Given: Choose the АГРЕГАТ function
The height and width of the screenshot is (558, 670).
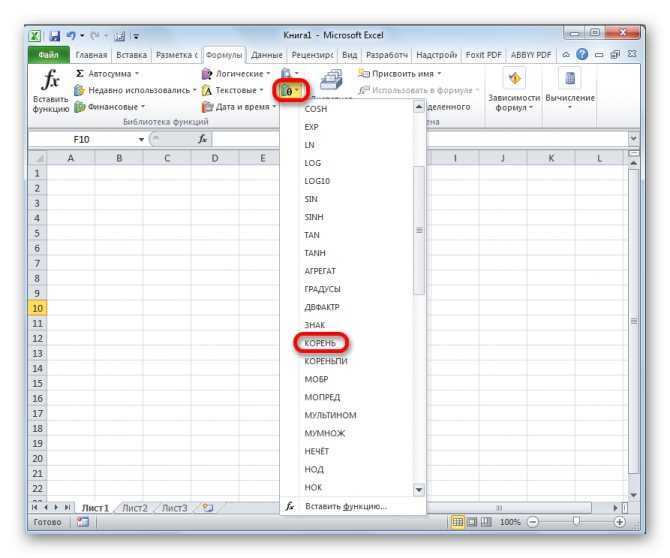Looking at the screenshot, I should [x=320, y=271].
